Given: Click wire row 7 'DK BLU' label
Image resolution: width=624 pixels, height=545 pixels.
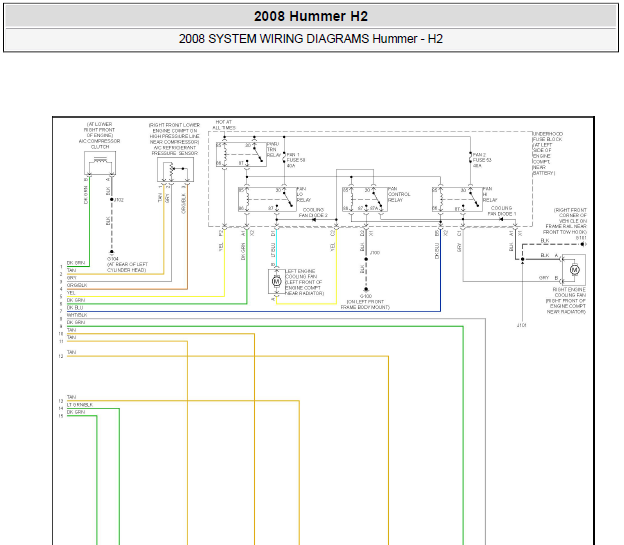Looking at the screenshot, I should tap(75, 308).
